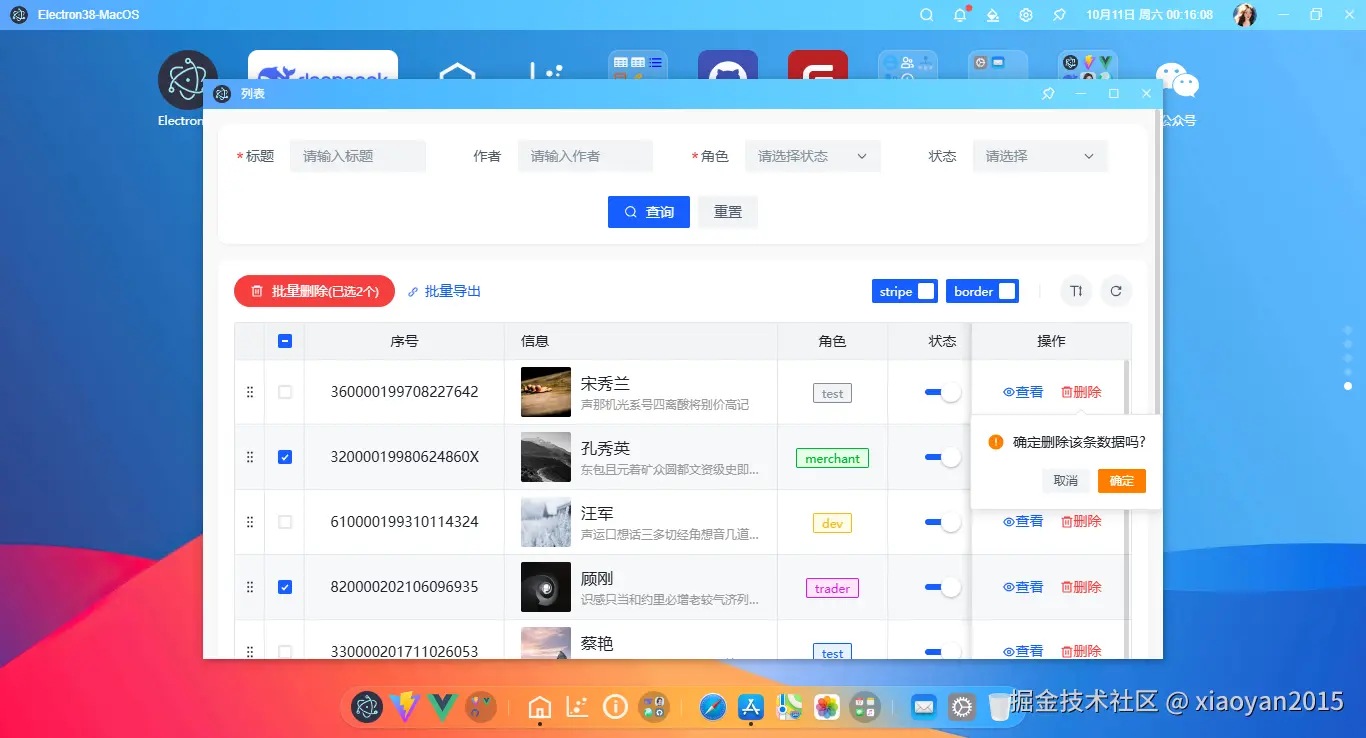The height and width of the screenshot is (738, 1366).
Task: Click the Tt text-size icon above the table
Action: 1075,291
